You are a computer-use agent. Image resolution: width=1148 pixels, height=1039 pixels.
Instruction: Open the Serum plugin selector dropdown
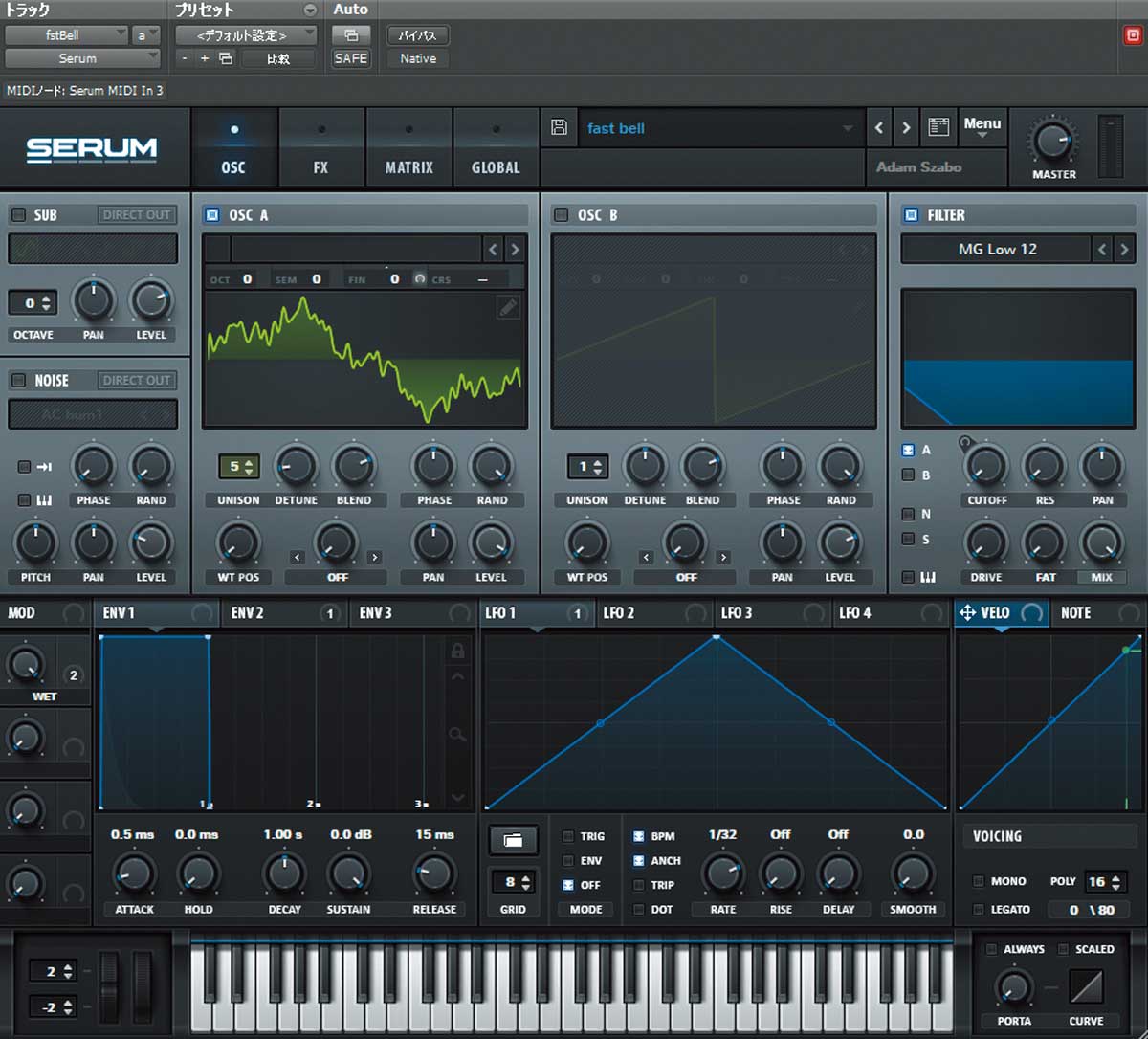click(x=82, y=58)
